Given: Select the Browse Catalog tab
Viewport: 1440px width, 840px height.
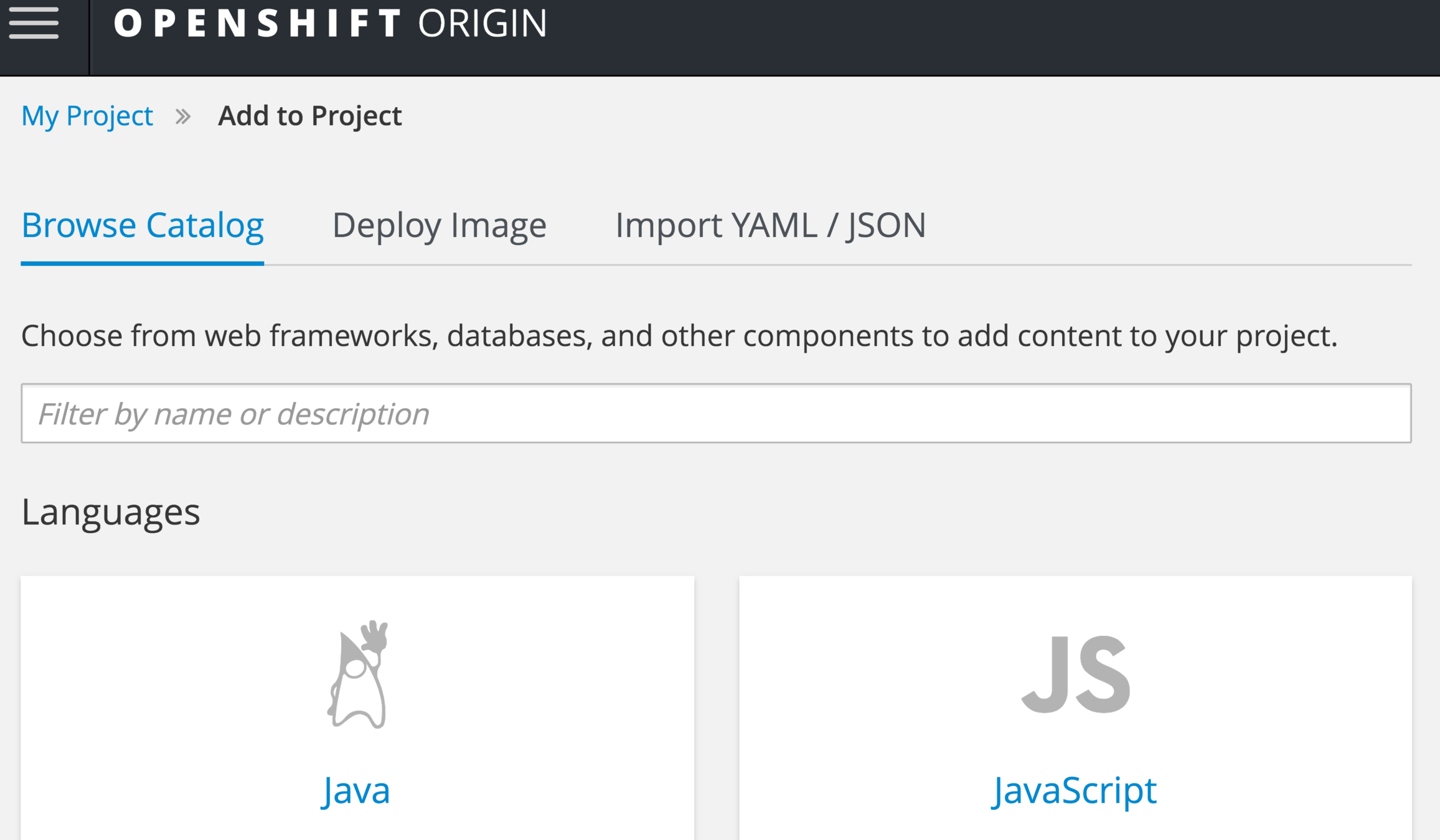Looking at the screenshot, I should coord(143,225).
